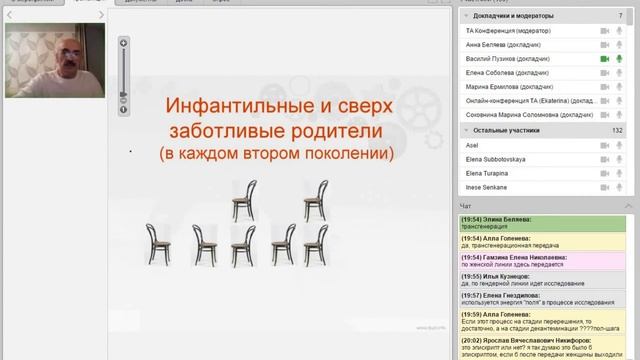This screenshot has height=360, width=640.
Task: Select participant Соковнина Марина Соломоновна
Action: [529, 115]
